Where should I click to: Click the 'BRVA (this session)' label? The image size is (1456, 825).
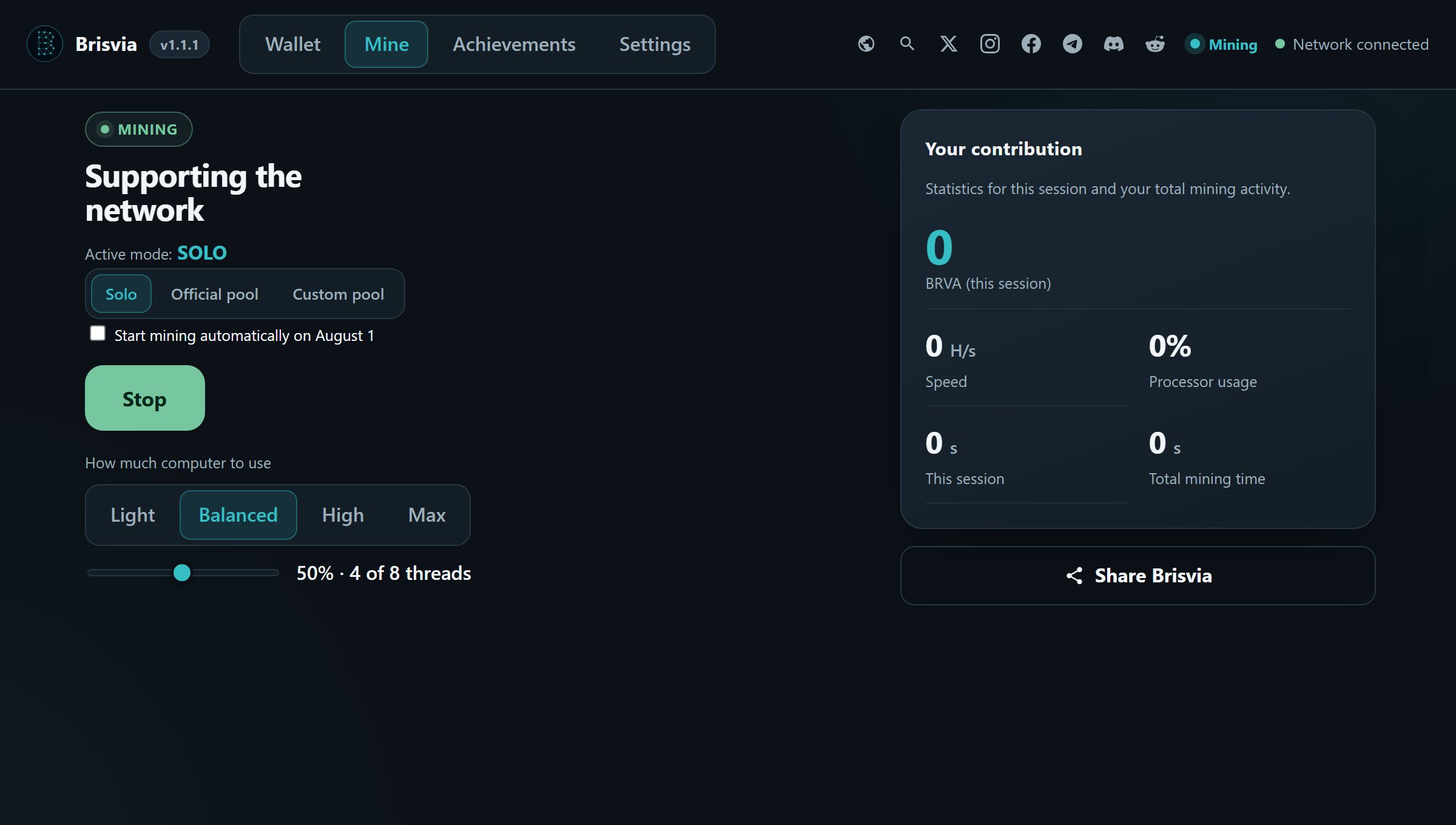[x=988, y=283]
